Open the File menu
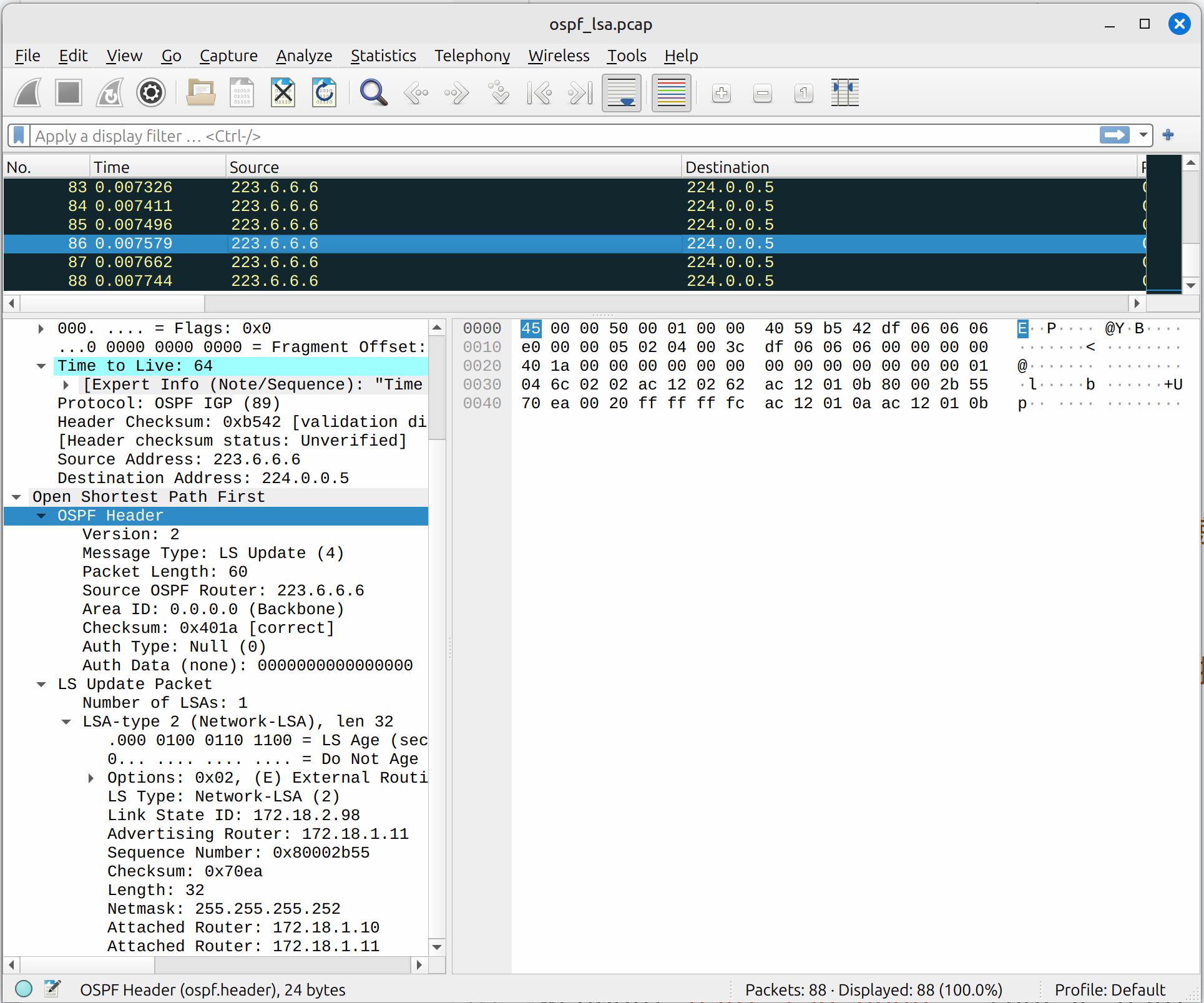The image size is (1204, 1003). 27,56
